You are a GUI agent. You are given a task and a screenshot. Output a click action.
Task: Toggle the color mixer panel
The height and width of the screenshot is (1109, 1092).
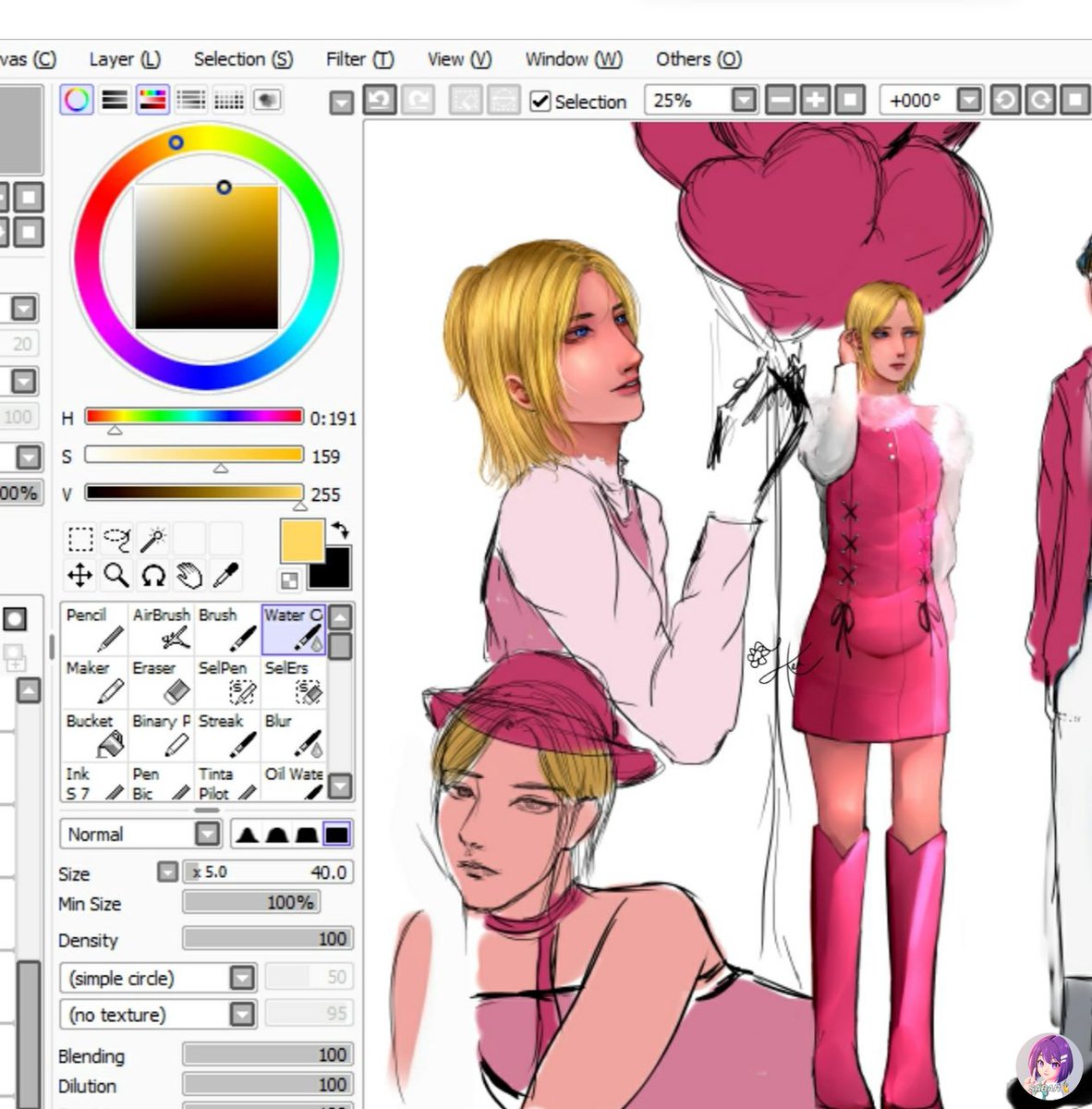[190, 99]
